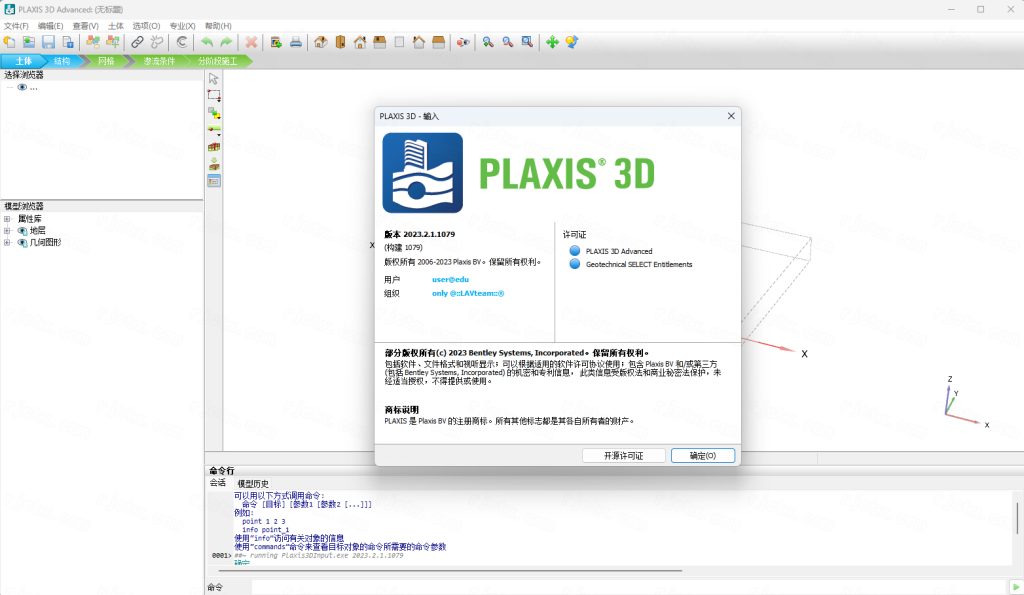Toggle the highlighted table view icon in side toolbar
1024x595 pixels.
(214, 181)
